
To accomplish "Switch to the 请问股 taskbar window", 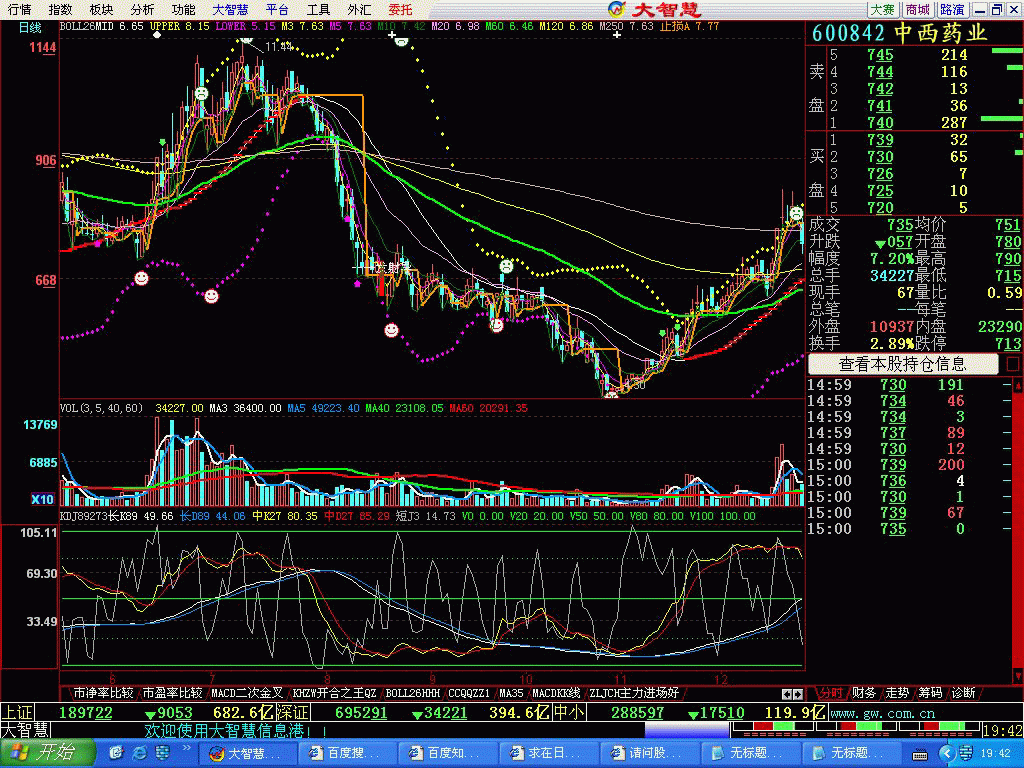I will [649, 754].
